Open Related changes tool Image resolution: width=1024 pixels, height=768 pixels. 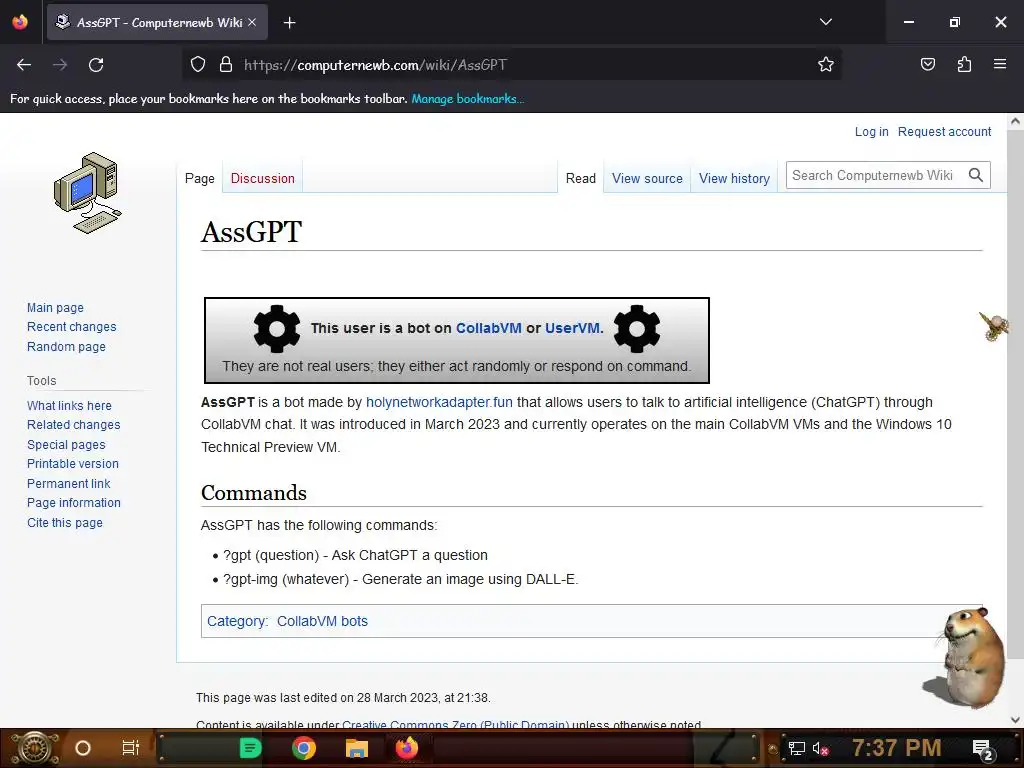pos(74,424)
